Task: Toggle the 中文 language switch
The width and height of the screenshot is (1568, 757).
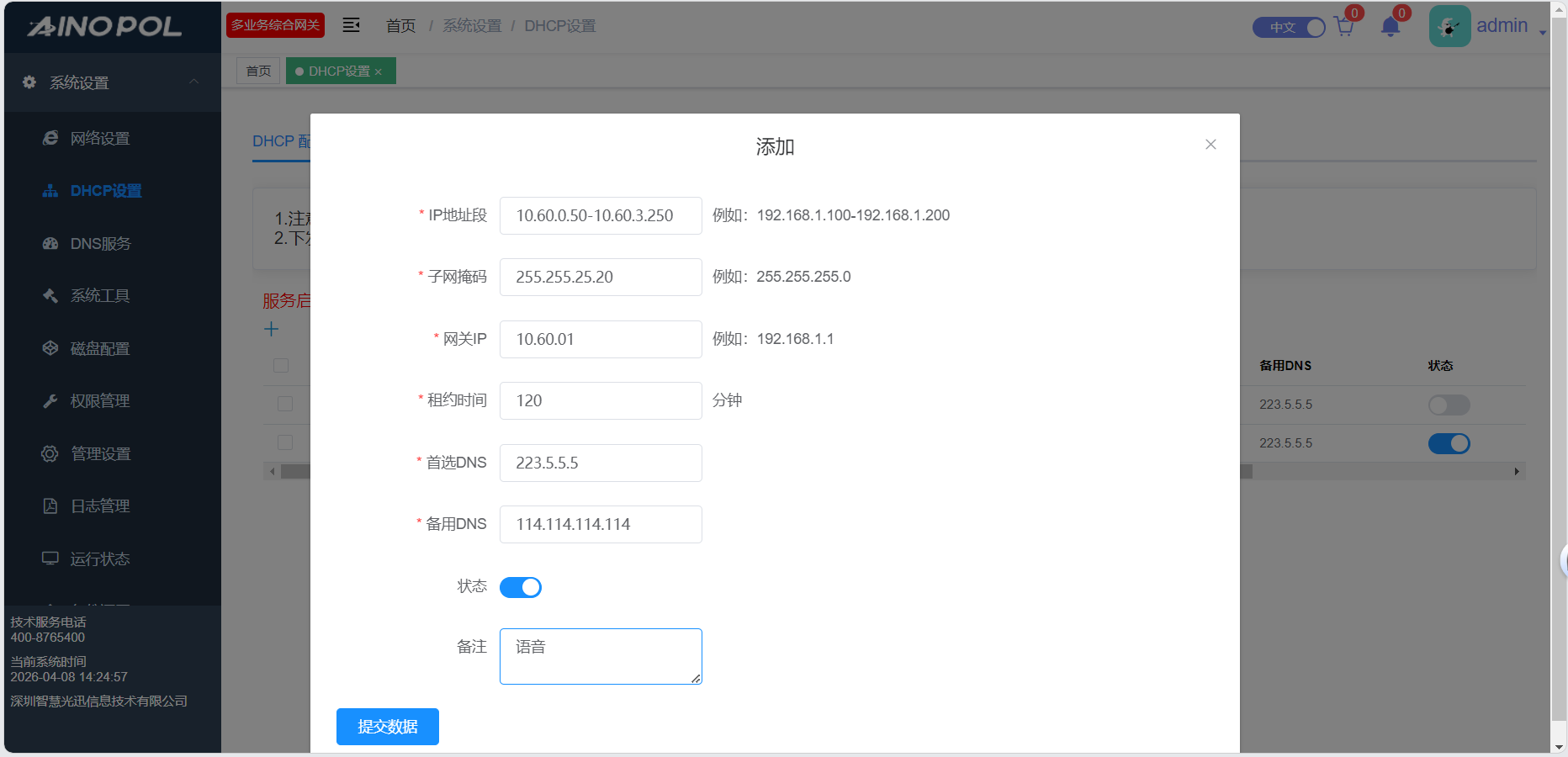Action: pos(1289,28)
